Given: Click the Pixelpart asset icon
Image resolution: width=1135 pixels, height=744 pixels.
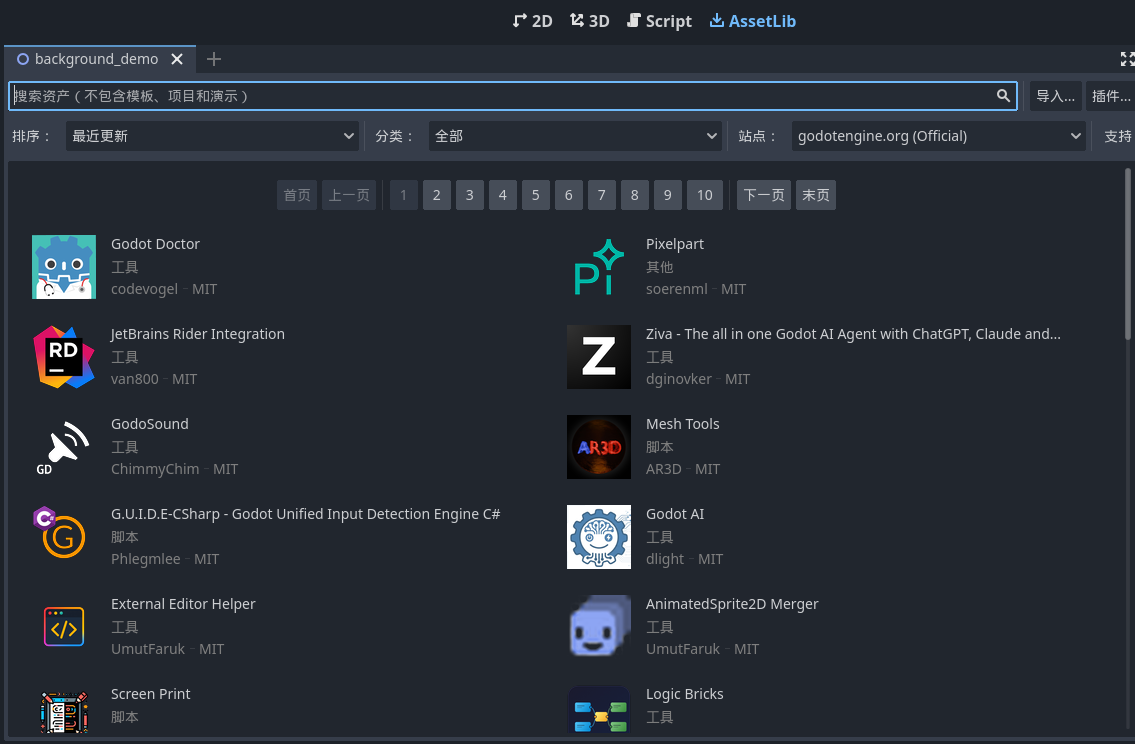Looking at the screenshot, I should point(599,267).
